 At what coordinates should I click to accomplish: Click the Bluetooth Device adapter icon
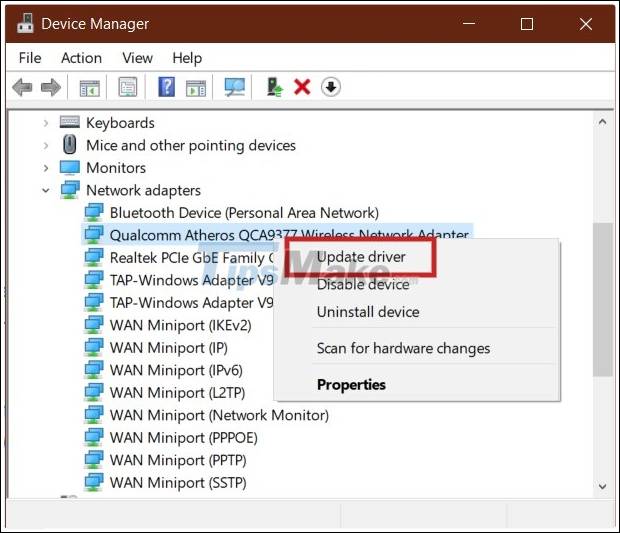[94, 212]
